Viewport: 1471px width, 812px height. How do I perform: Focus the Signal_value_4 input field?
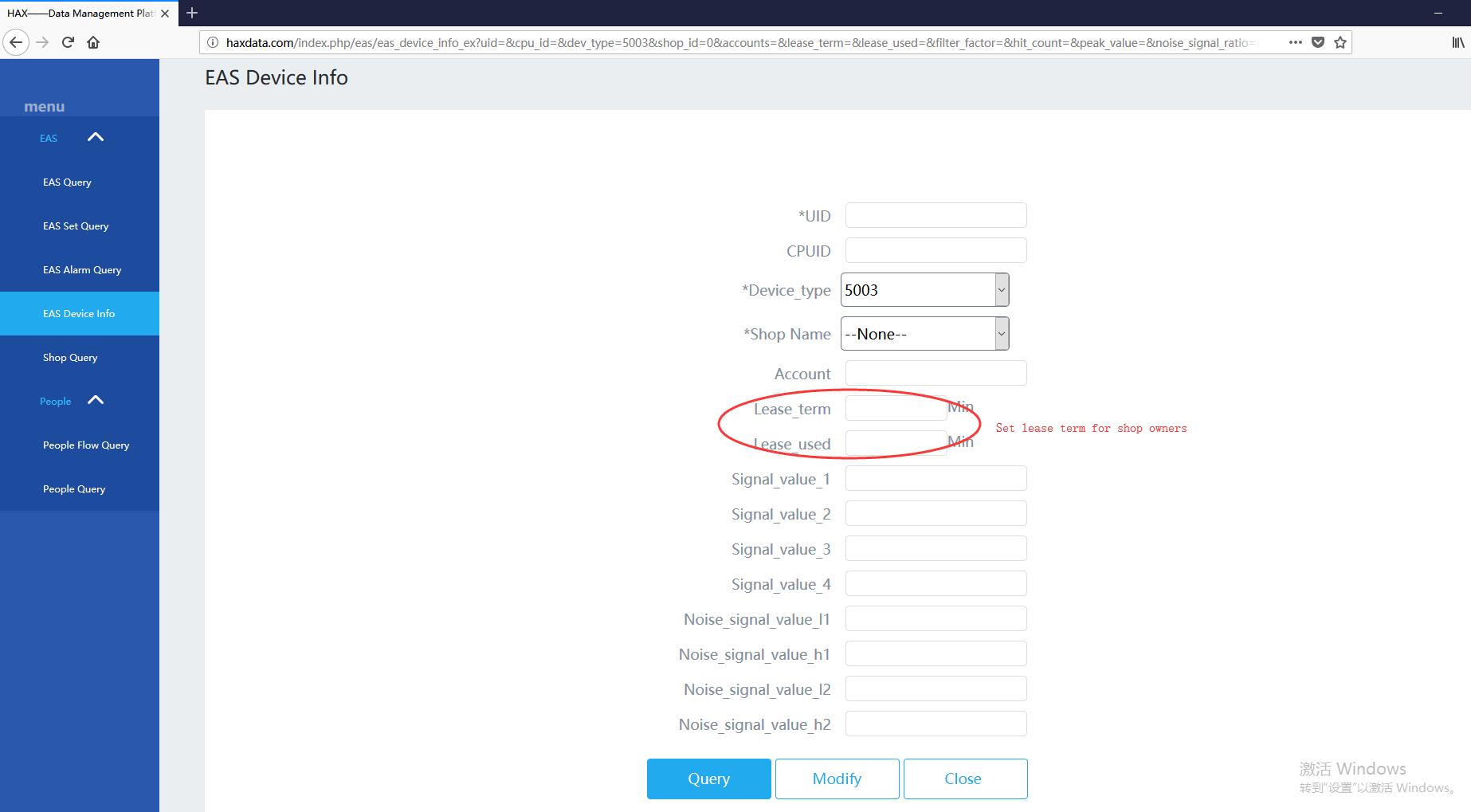click(x=936, y=583)
